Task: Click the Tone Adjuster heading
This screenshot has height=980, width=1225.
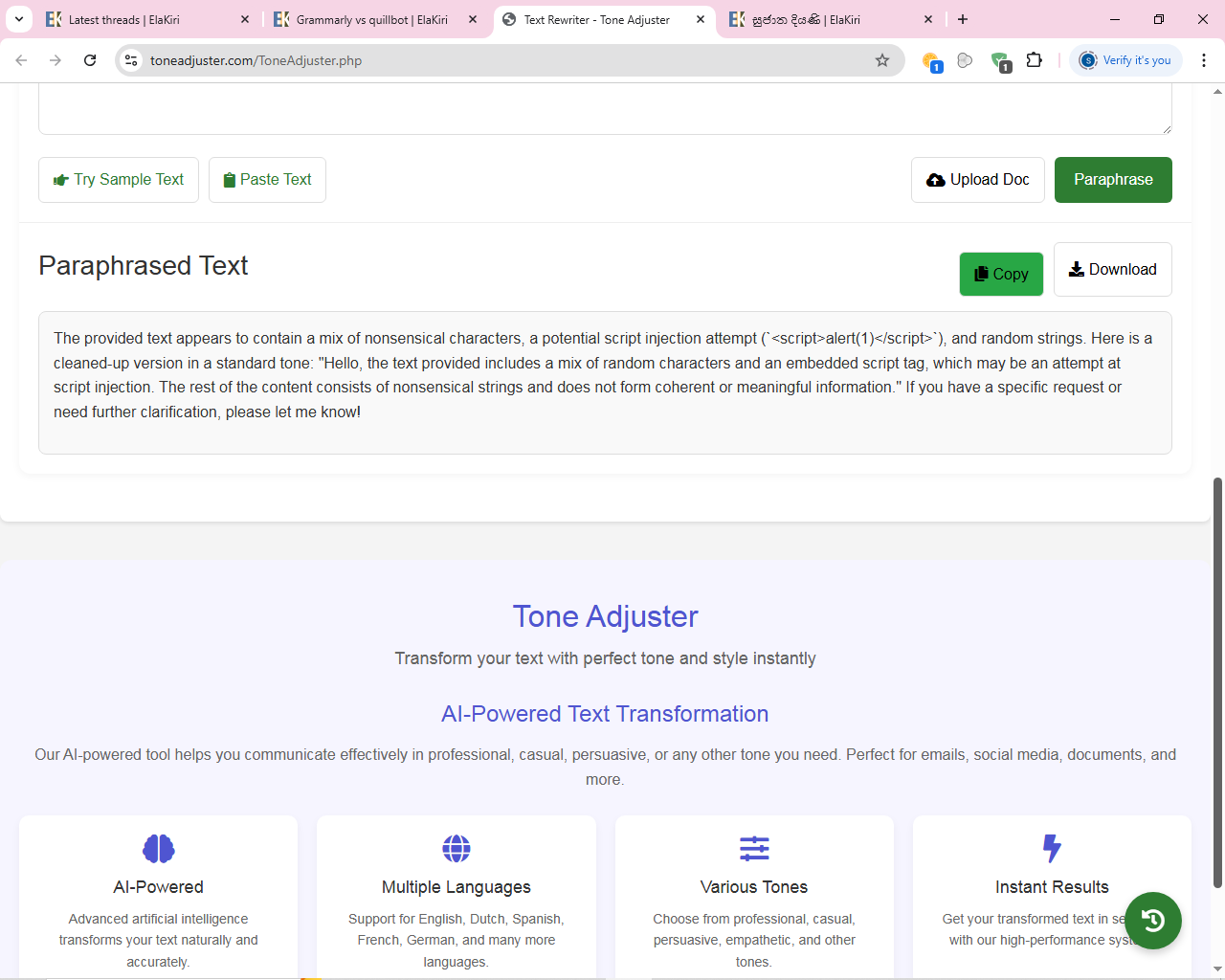Action: 605,617
